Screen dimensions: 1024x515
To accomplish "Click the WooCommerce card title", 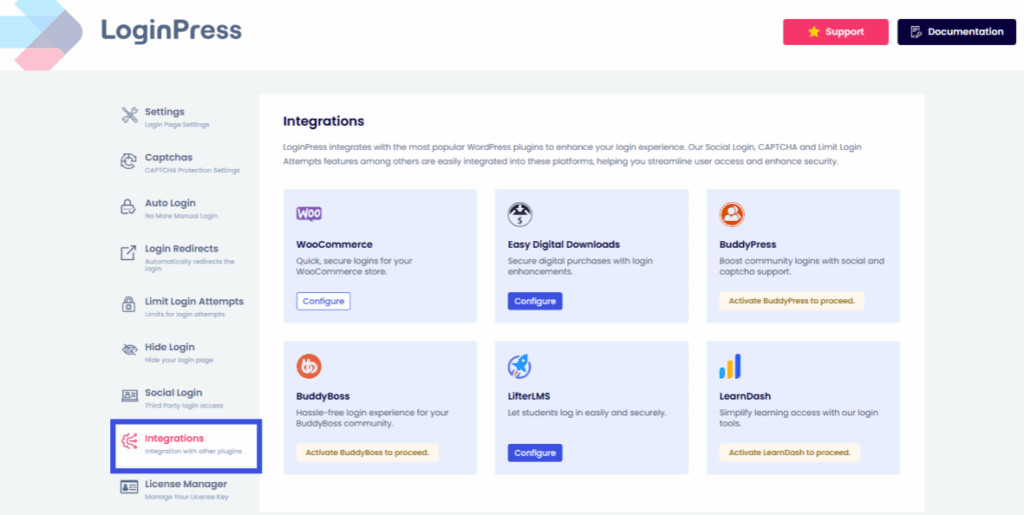I will (334, 245).
